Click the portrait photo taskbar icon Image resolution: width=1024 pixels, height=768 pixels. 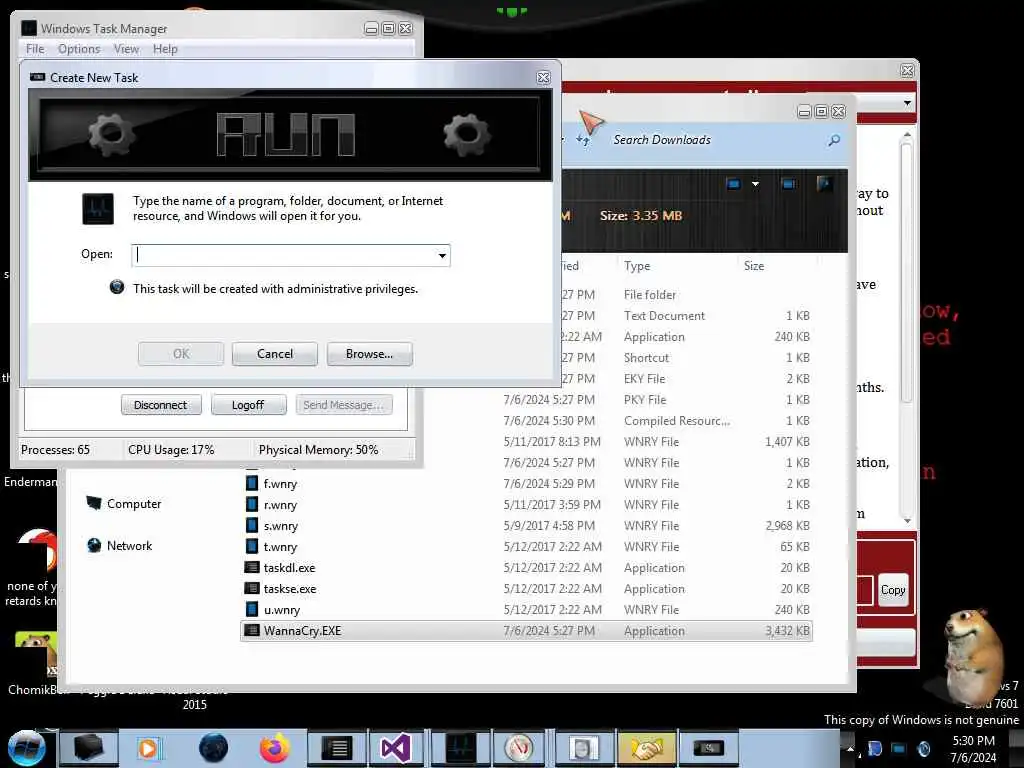(x=583, y=748)
